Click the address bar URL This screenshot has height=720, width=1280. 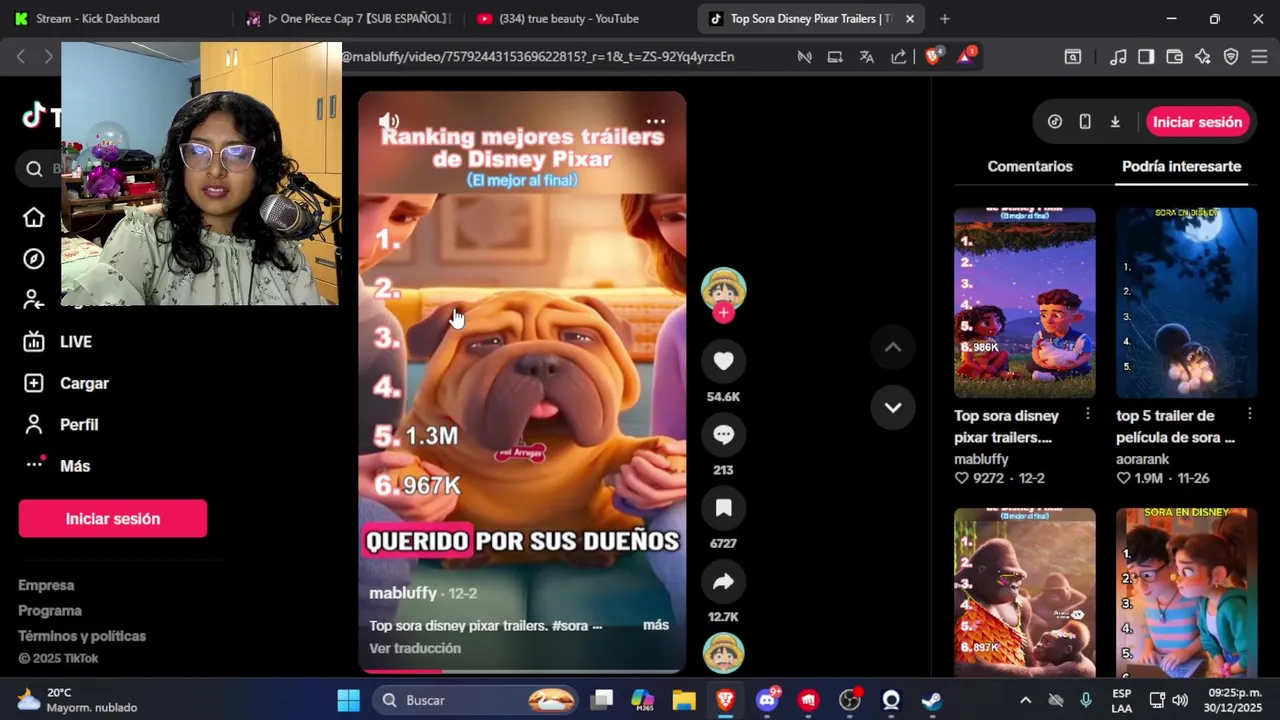tap(540, 57)
